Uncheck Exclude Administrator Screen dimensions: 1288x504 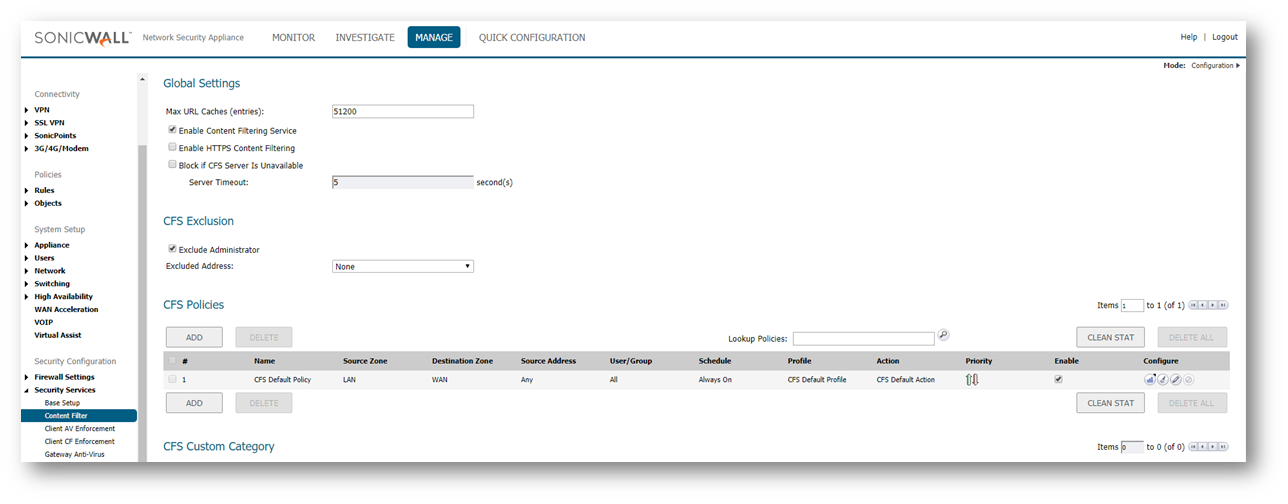pyautogui.click(x=173, y=249)
